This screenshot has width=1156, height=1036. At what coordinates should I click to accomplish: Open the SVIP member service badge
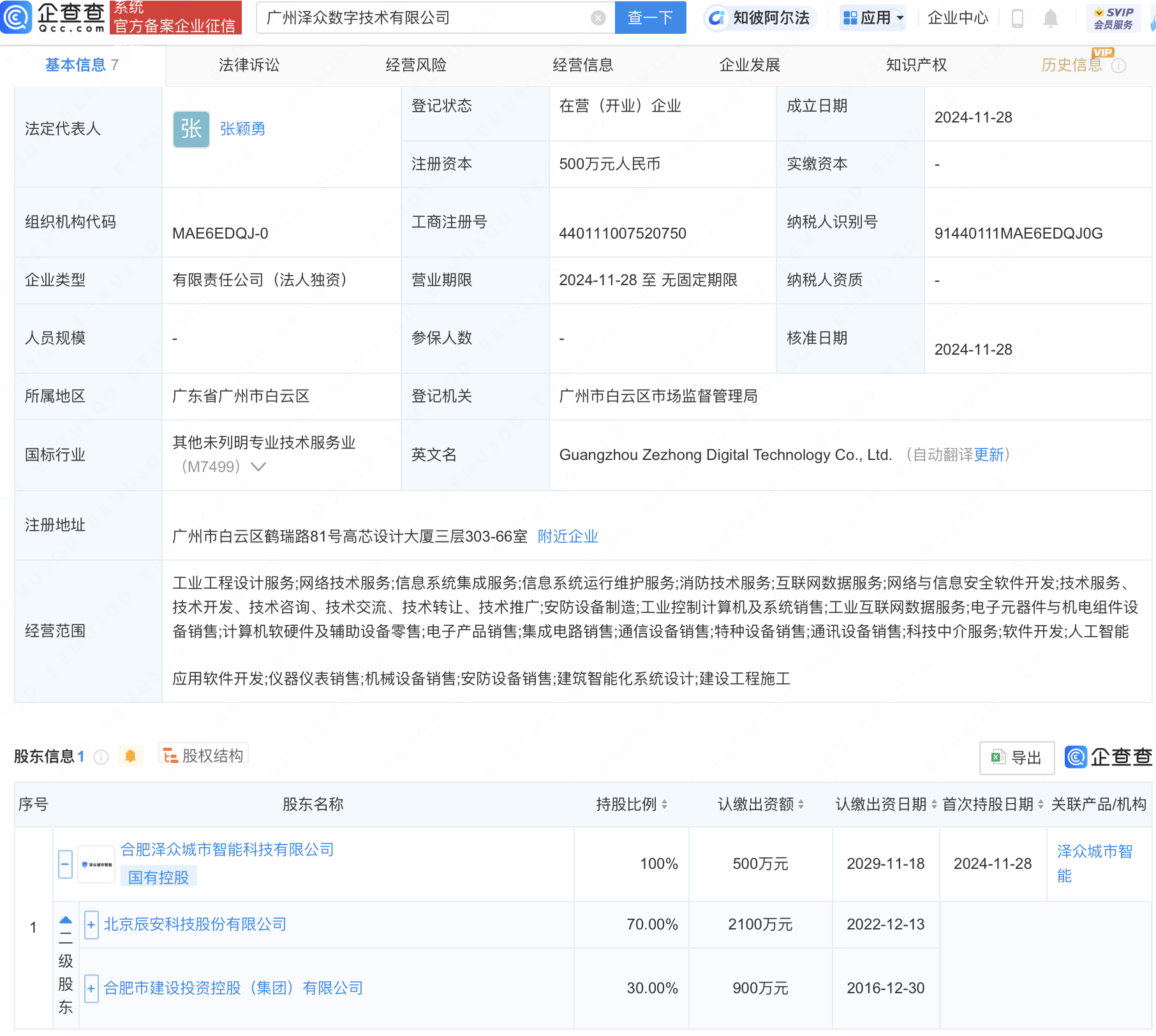(1113, 18)
